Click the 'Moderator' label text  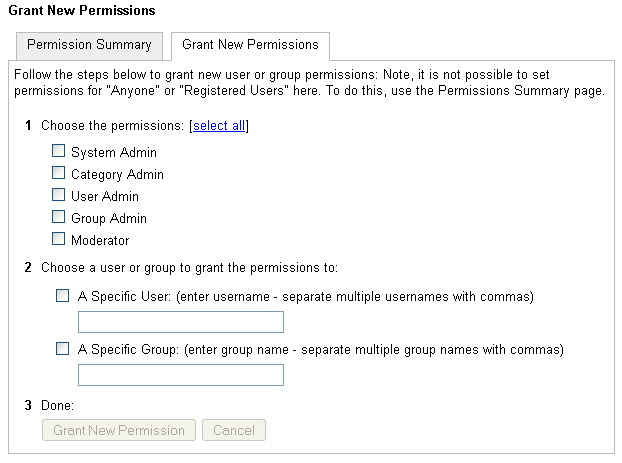coord(100,241)
